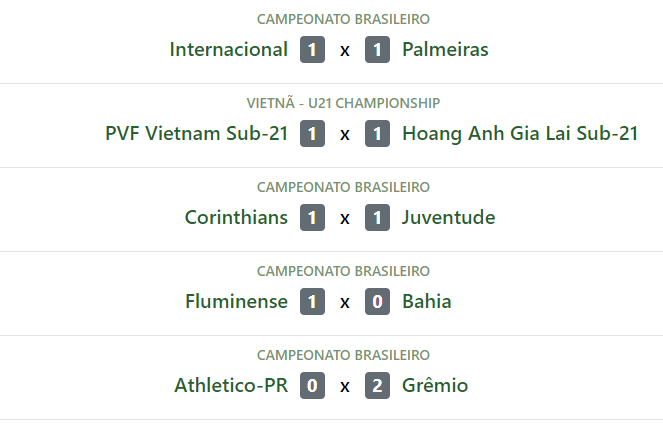Click Campeonato Brasileiro label above Corinthians match
This screenshot has width=663, height=438.
pyautogui.click(x=343, y=187)
